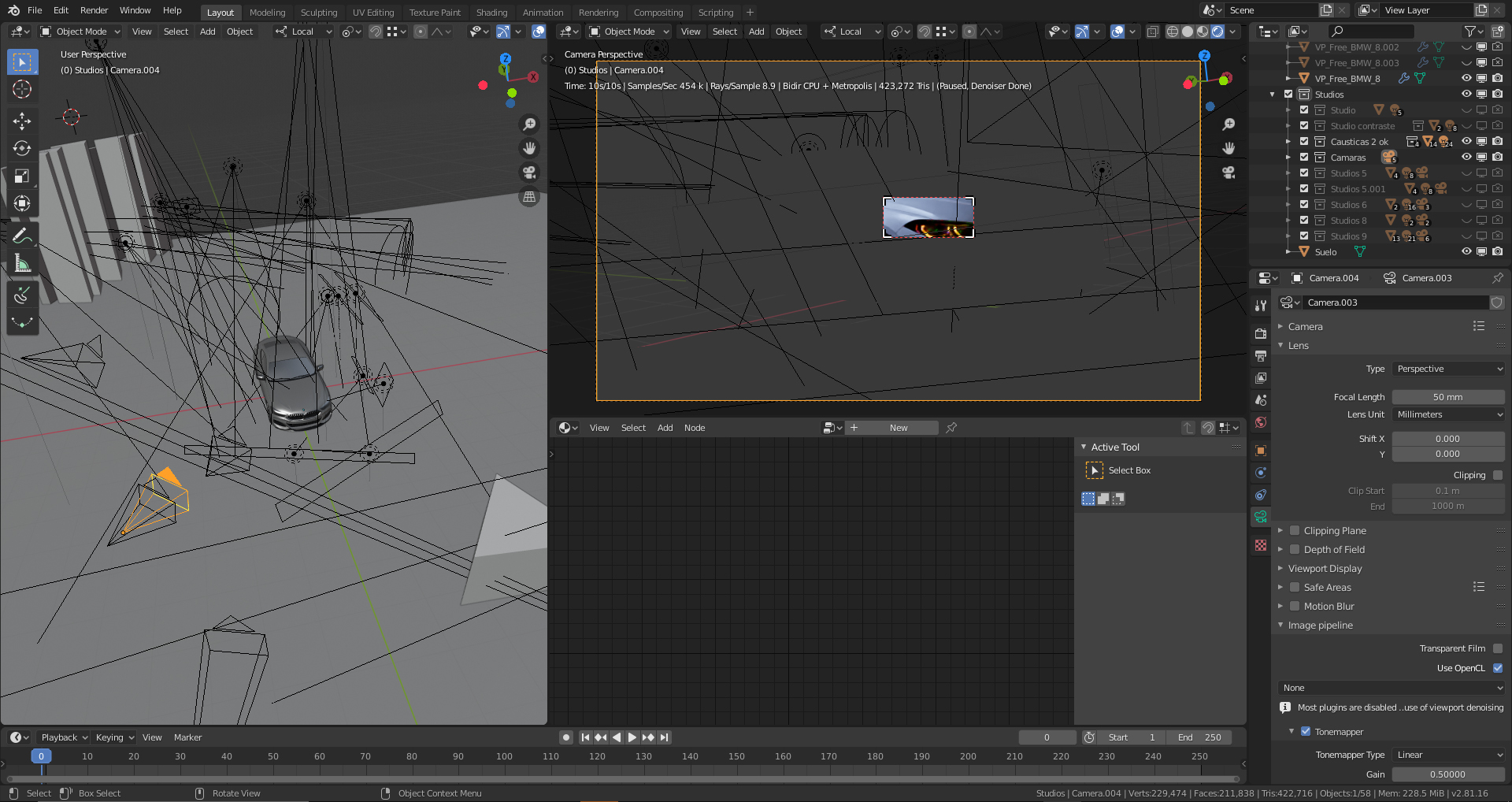The image size is (1512, 802).
Task: Click the New button in node editor
Action: pos(899,428)
